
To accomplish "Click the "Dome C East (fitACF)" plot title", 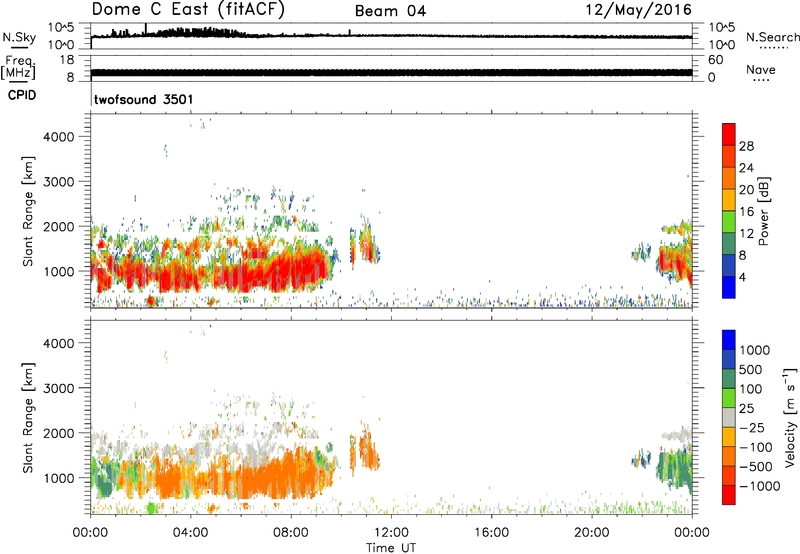I will point(187,10).
